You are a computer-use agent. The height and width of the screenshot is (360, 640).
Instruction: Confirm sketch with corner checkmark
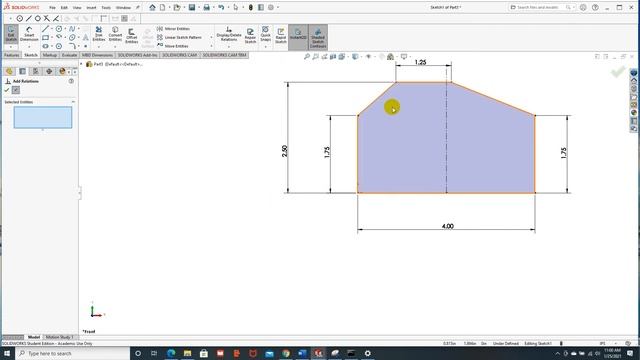(x=618, y=73)
